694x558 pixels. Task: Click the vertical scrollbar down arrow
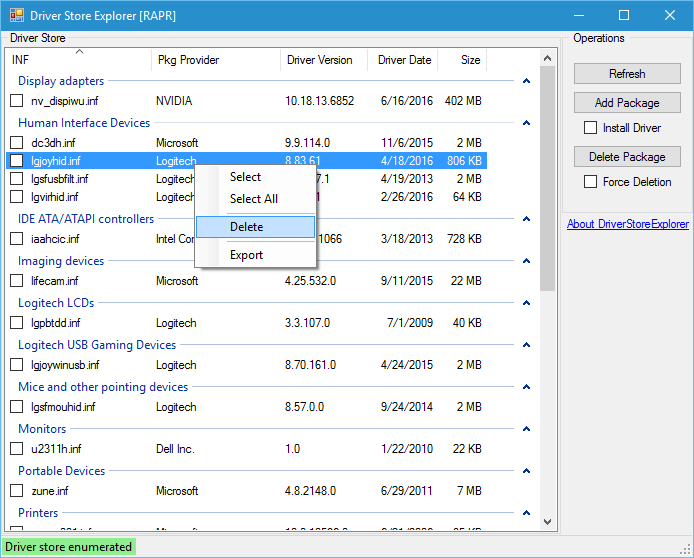547,521
